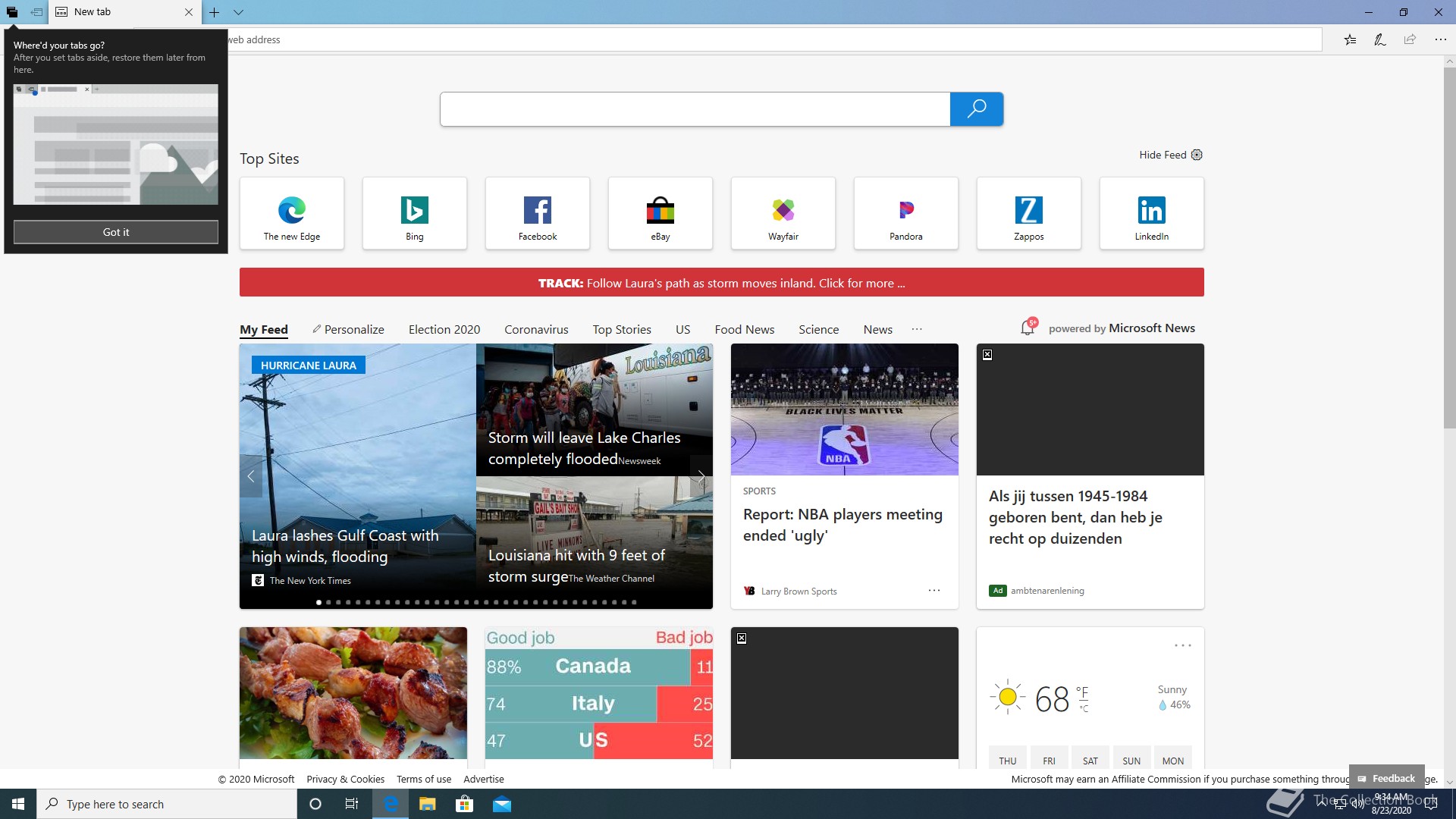Switch to Coronavirus tab
Viewport: 1456px width, 819px height.
[536, 329]
